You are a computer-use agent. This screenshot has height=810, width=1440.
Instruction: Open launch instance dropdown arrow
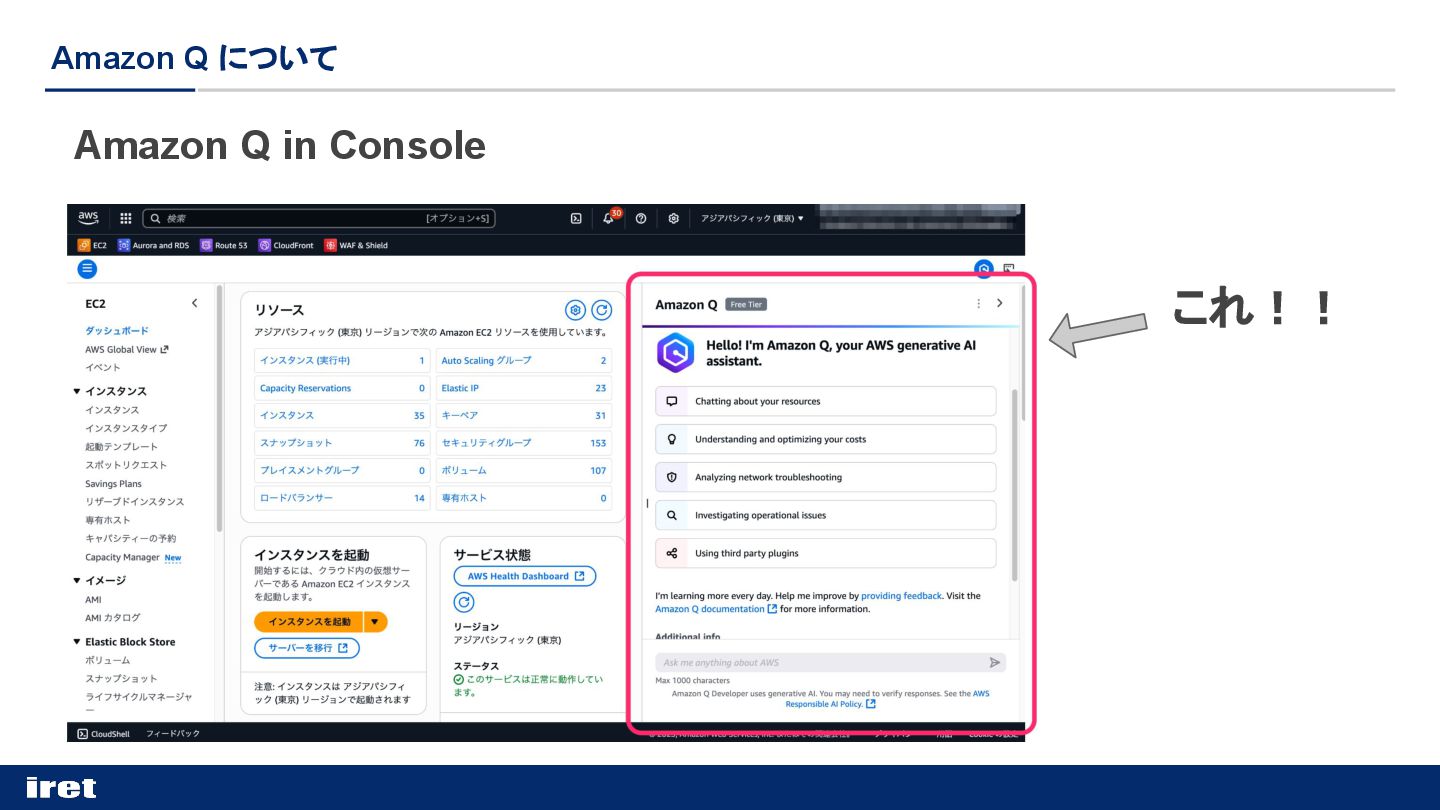[375, 622]
